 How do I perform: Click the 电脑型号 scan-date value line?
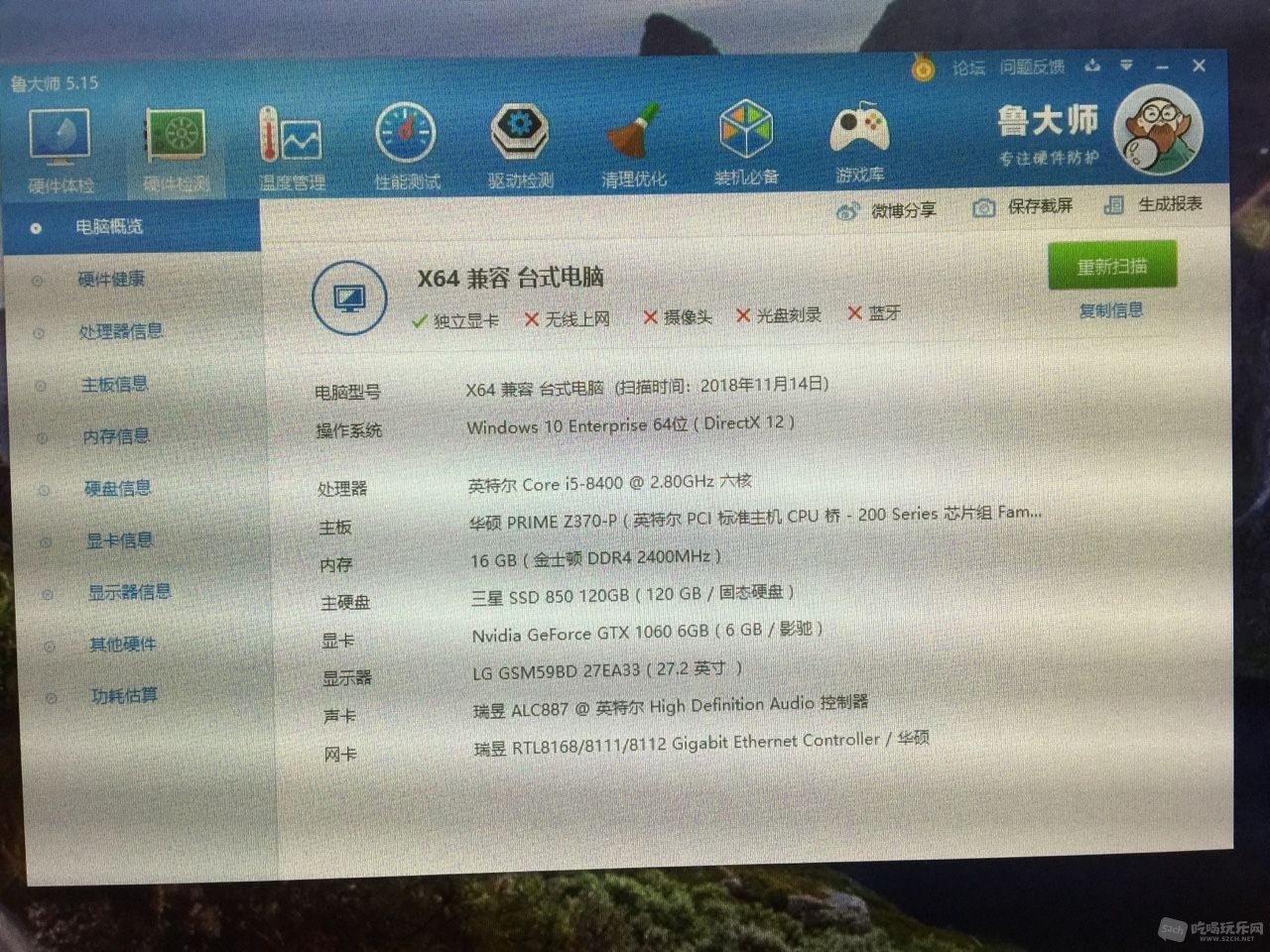coord(647,387)
